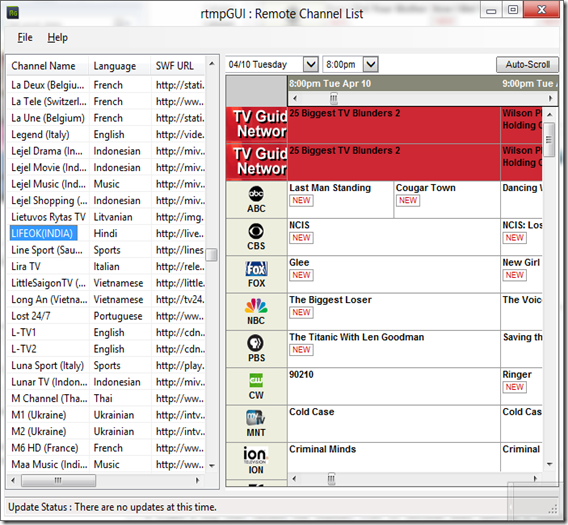Screen dimensions: 568x525
Task: Click the Auto-Scroll button
Action: 527,64
